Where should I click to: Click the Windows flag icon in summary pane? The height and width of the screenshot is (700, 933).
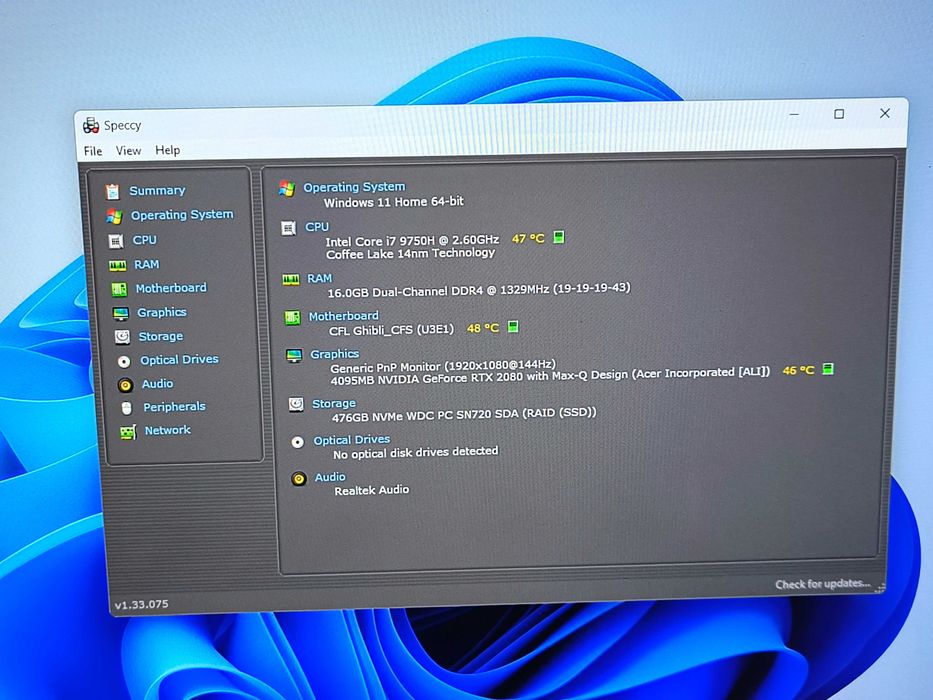point(287,189)
